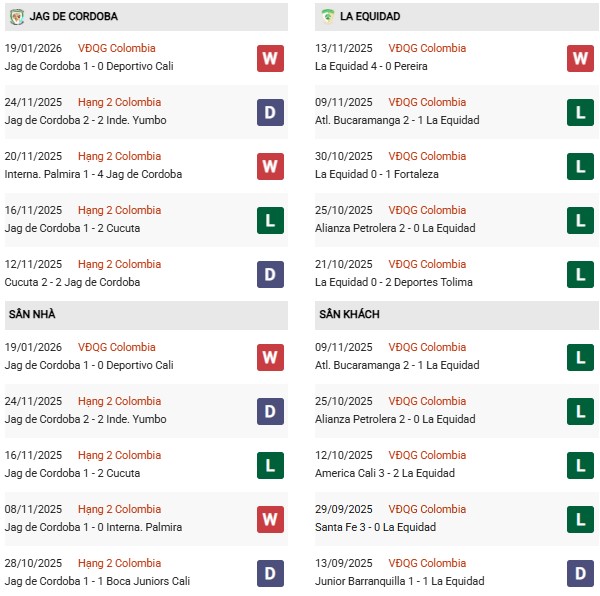This screenshot has height=596, width=600.
Task: Open the SÂN NHÀ home matches section header
Action: point(30,314)
